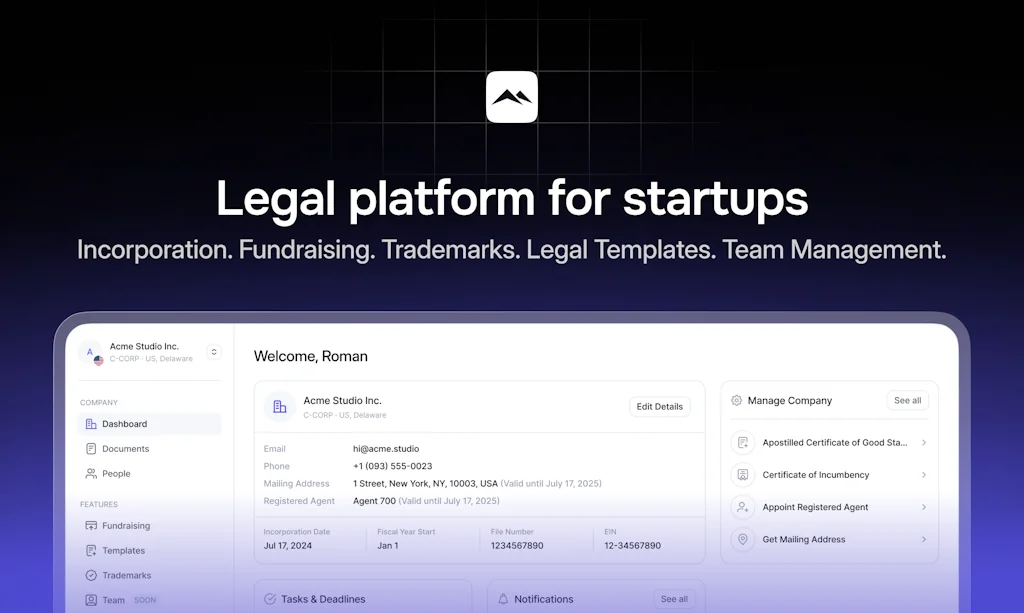Click the Edit Details button

(659, 407)
